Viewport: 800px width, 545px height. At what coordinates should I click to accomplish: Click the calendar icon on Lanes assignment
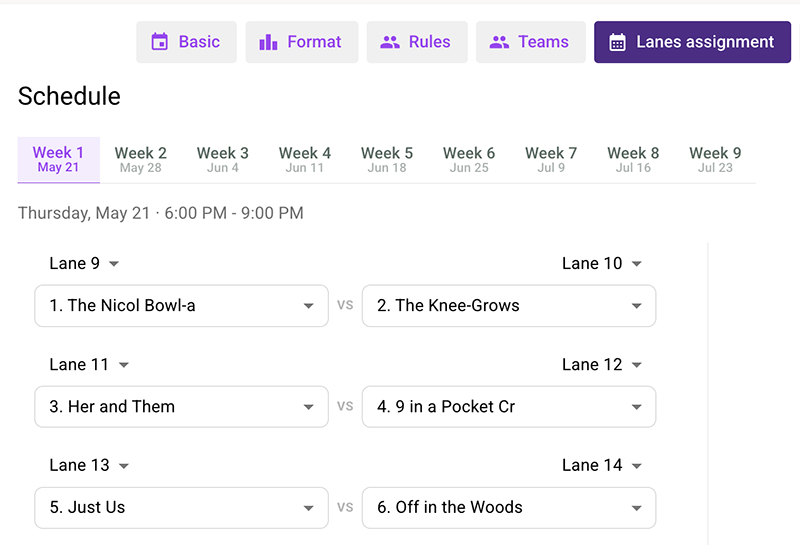pyautogui.click(x=617, y=42)
